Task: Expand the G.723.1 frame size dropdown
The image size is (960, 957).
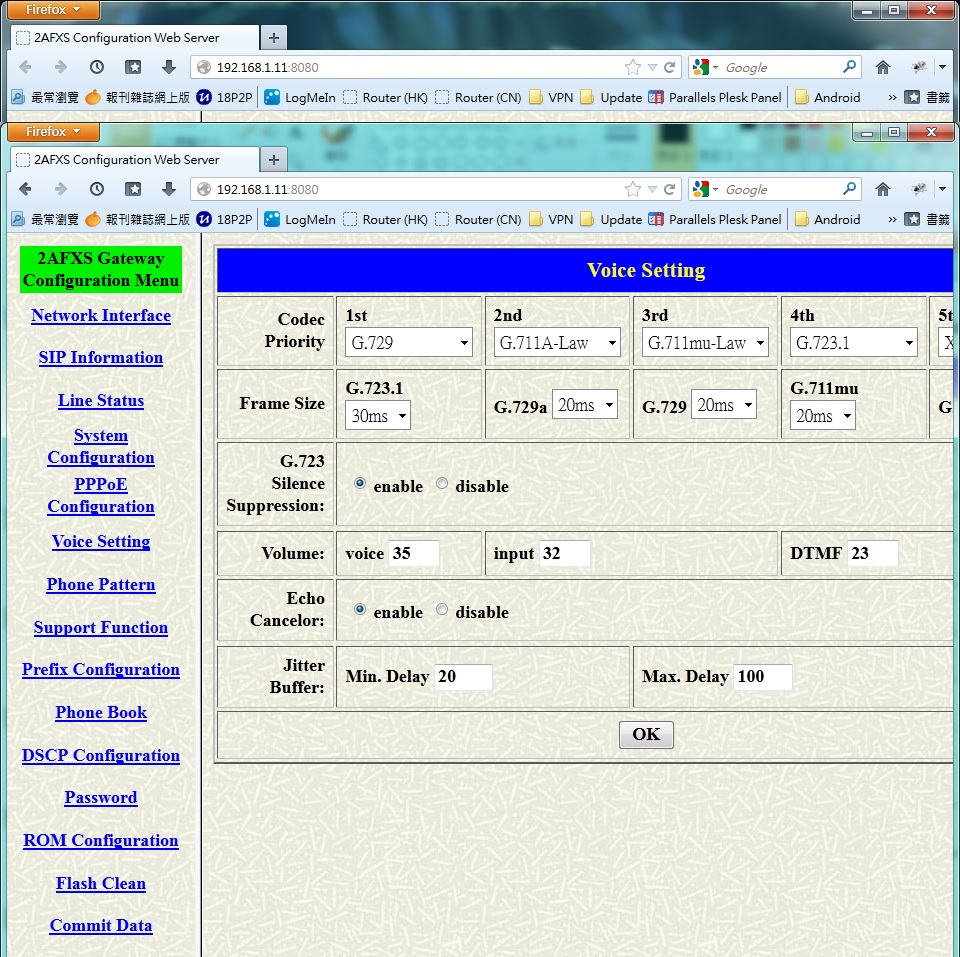Action: (378, 416)
